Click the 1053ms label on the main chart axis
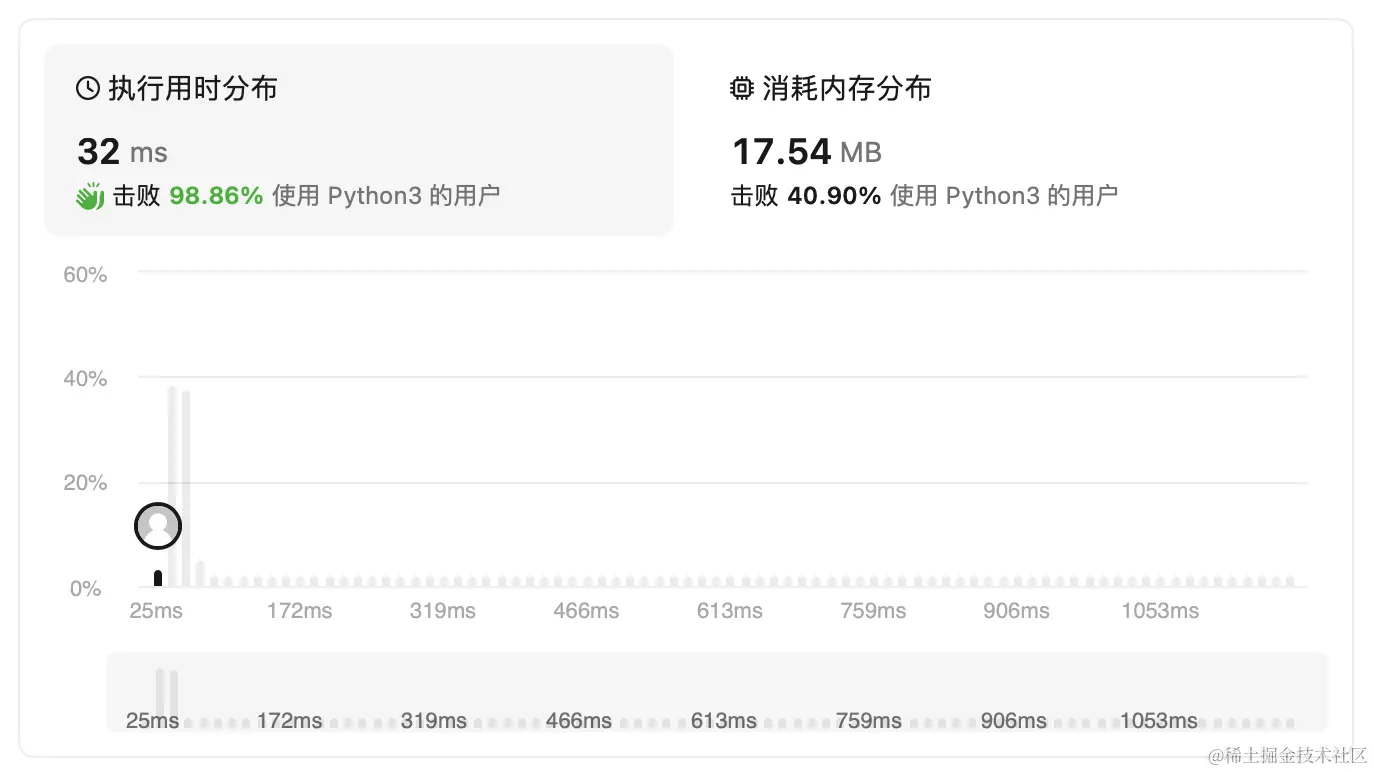The width and height of the screenshot is (1374, 772). [x=1159, y=611]
